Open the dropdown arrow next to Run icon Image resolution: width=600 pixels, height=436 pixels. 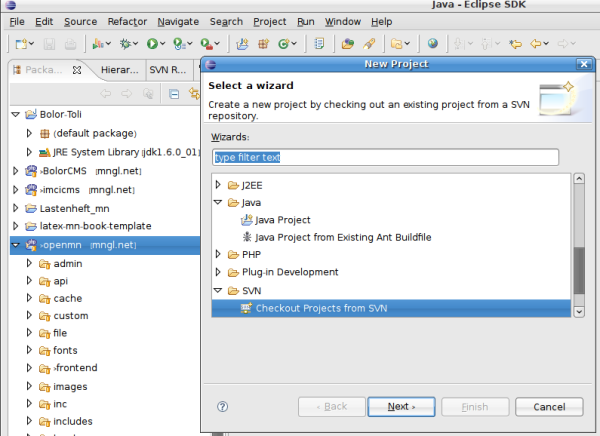(162, 44)
